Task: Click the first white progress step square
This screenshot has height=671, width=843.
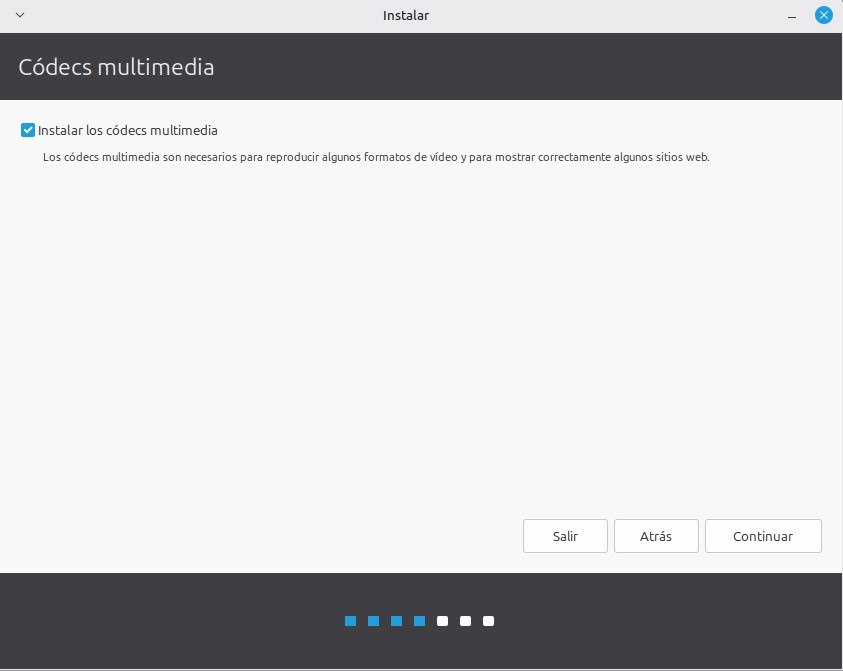Action: 443,621
